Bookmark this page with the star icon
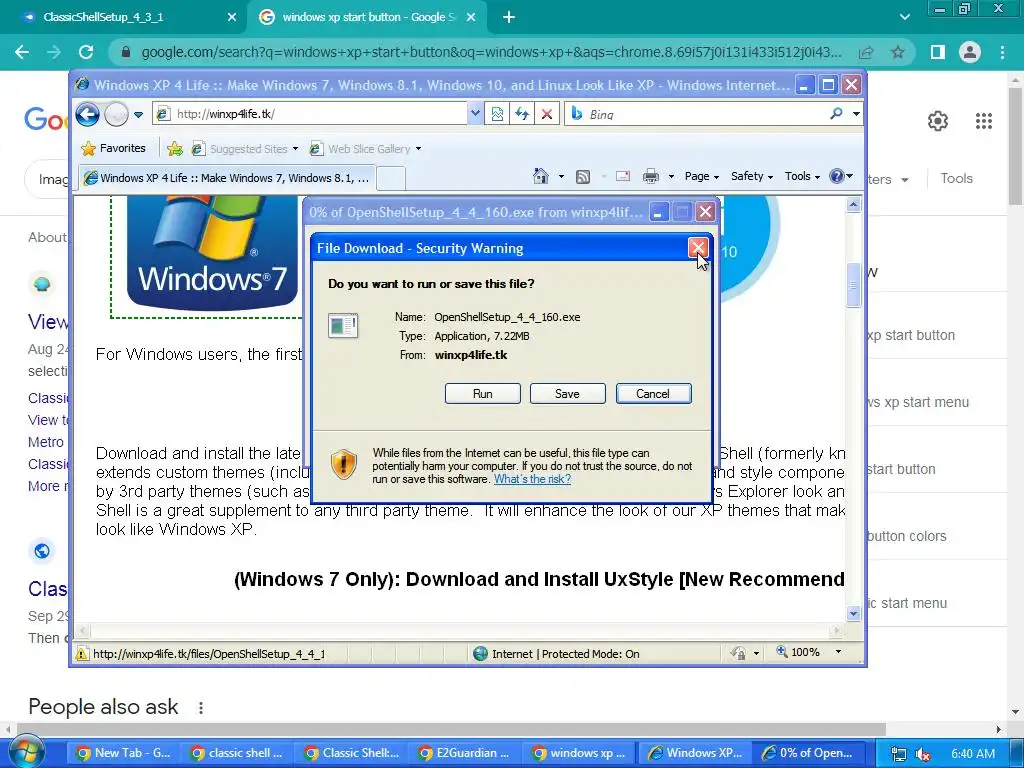Viewport: 1024px width, 768px height. pos(898,52)
